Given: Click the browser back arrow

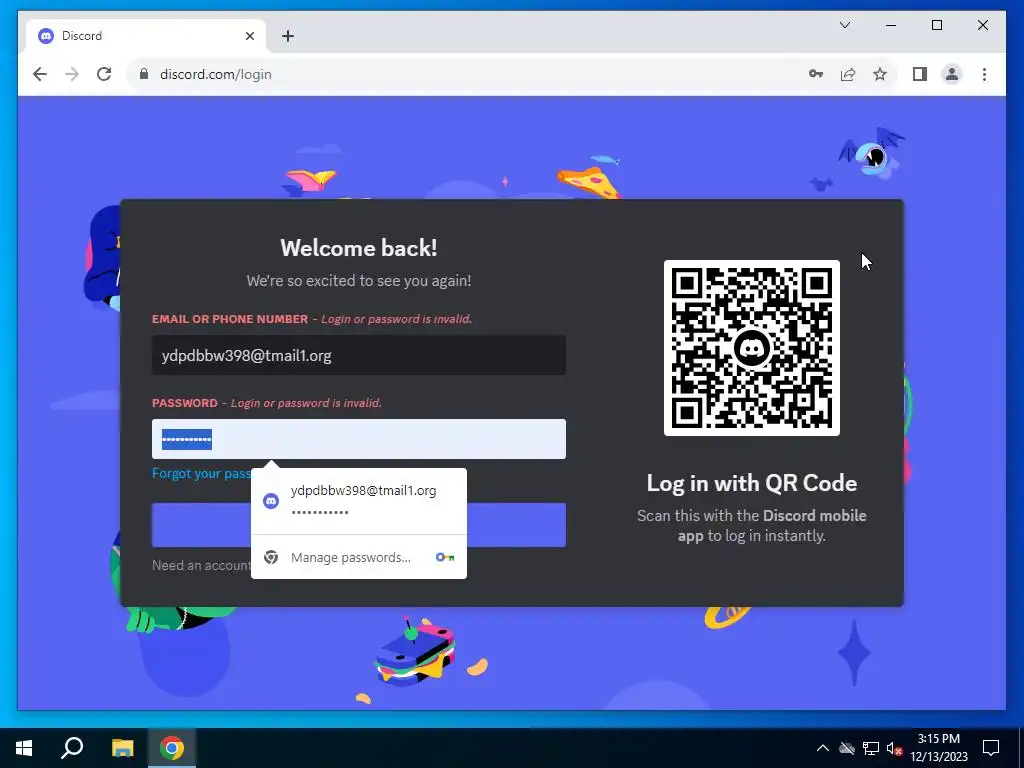Looking at the screenshot, I should coord(40,74).
